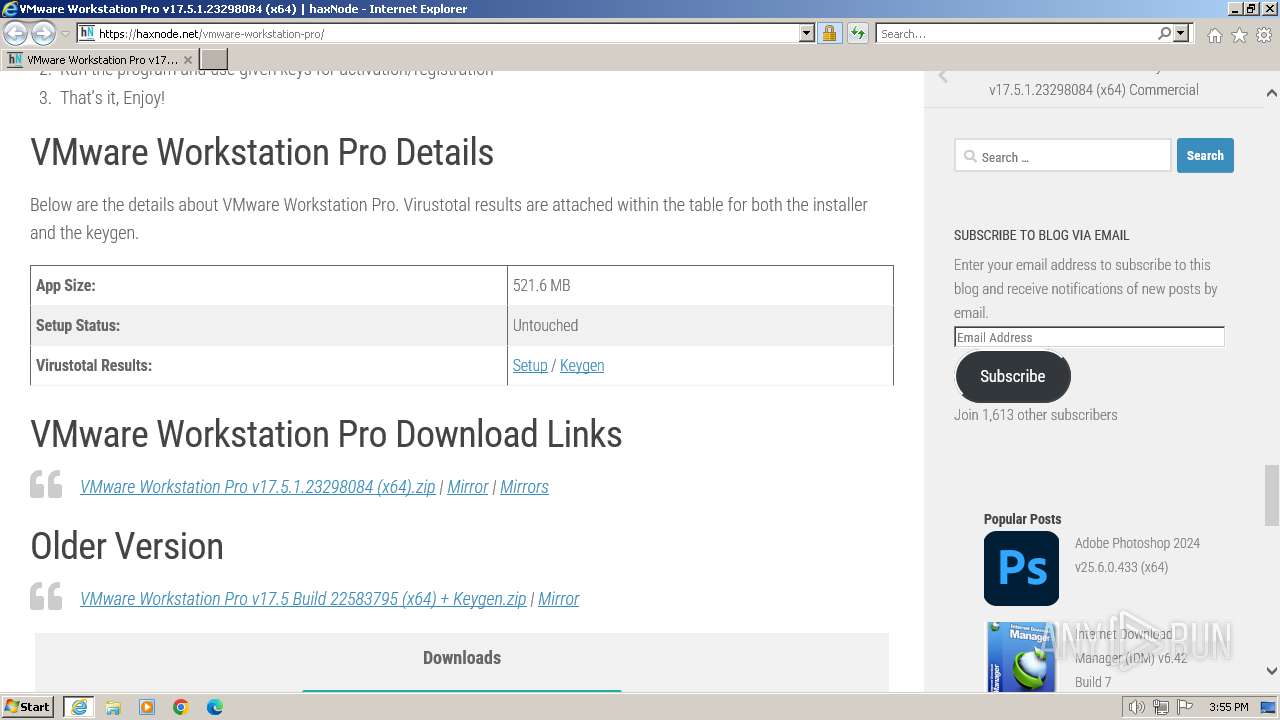Image resolution: width=1280 pixels, height=720 pixels.
Task: Open media player taskbar icon
Action: 147,707
